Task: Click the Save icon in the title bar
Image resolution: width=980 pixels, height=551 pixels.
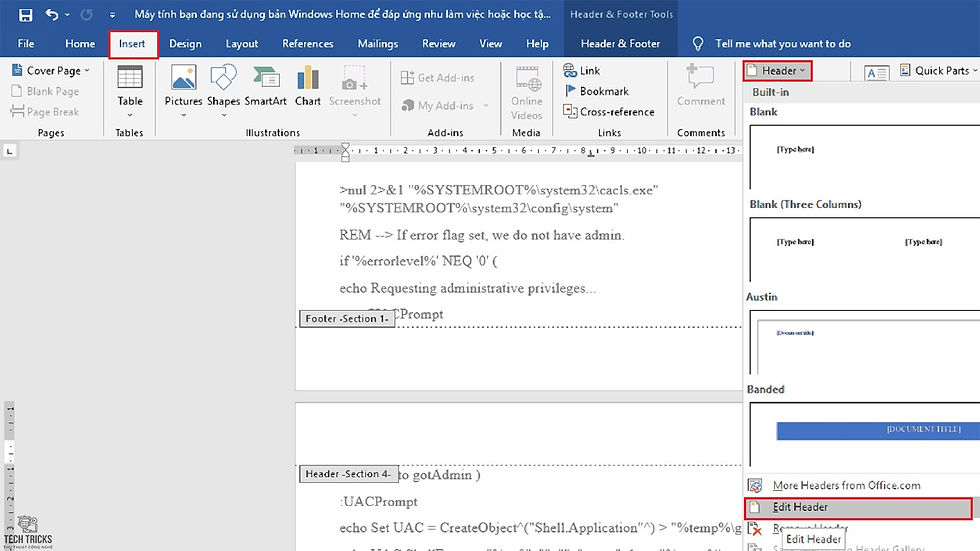Action: click(x=26, y=14)
